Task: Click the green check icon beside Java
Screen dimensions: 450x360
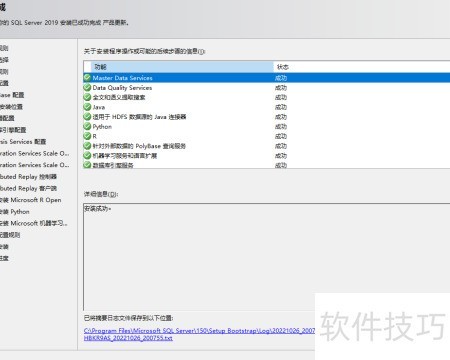Action: (87, 107)
